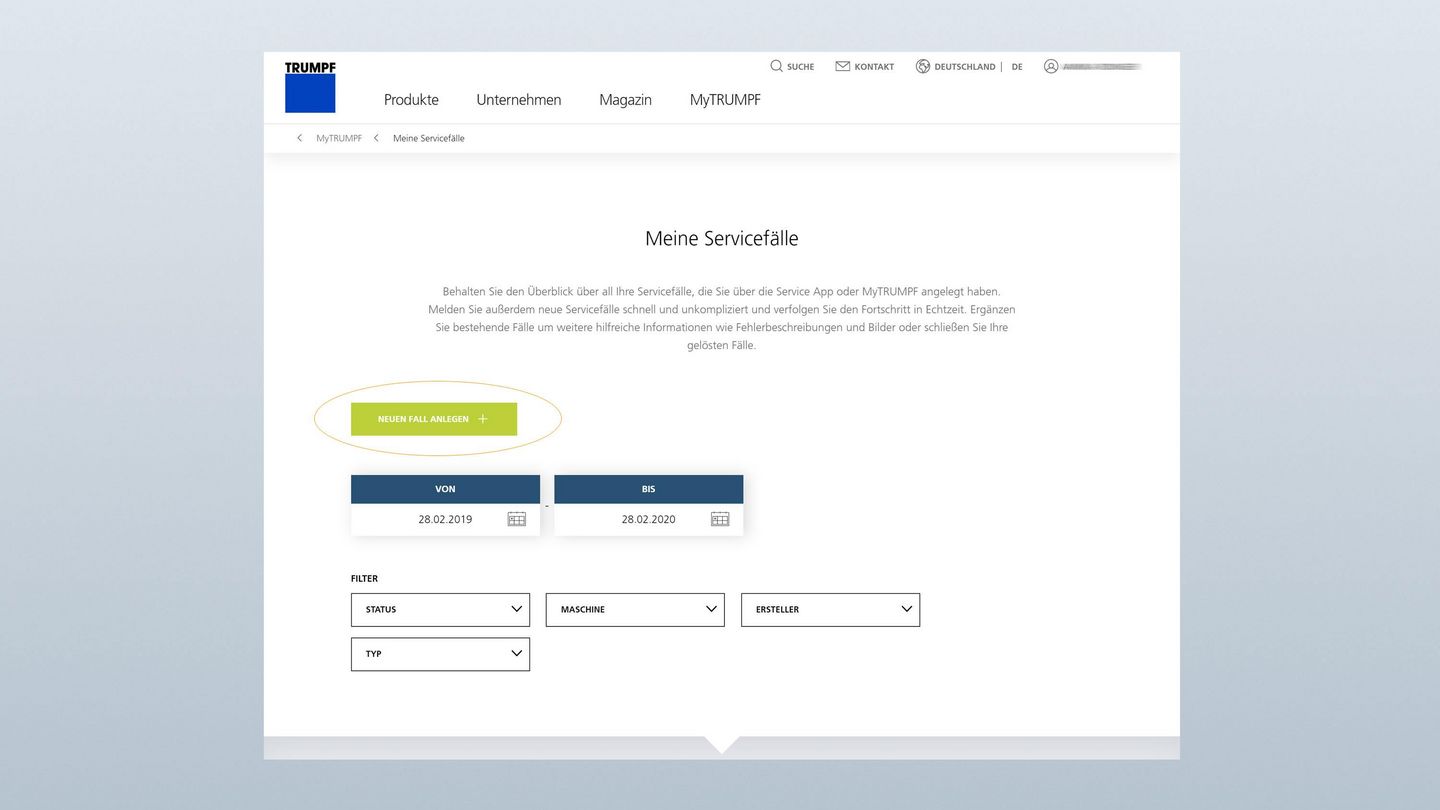Expand the STATUS filter dropdown
Screen dimensions: 1440x810
pos(440,609)
